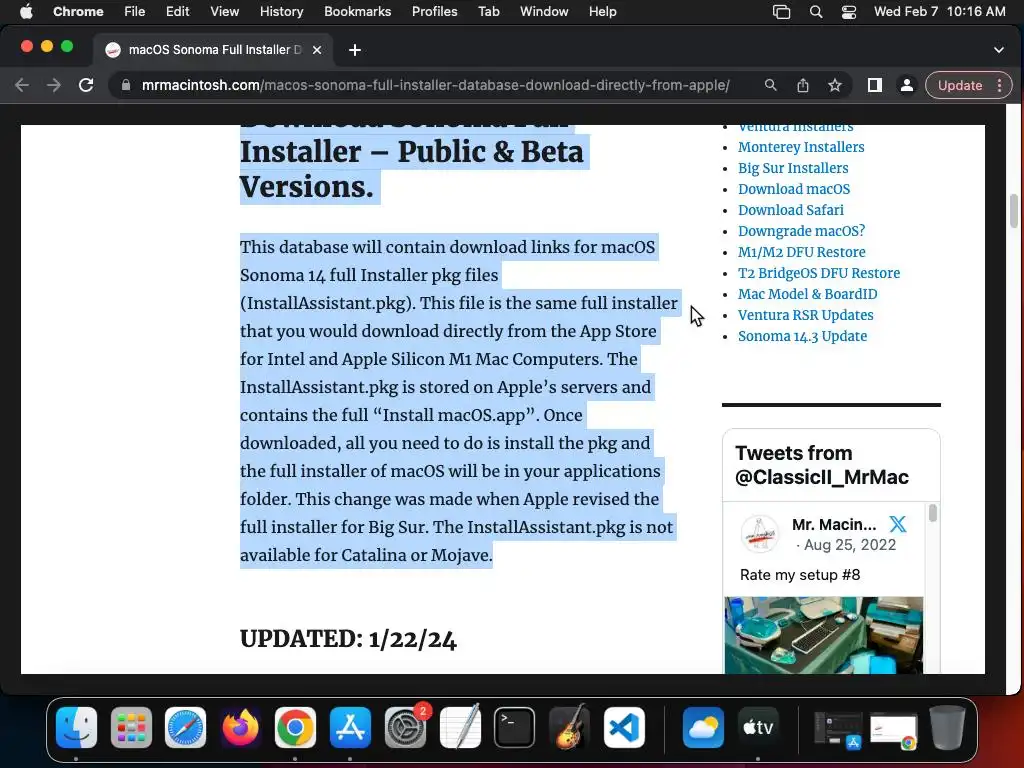Open the Bookmarks menu

pyautogui.click(x=357, y=12)
